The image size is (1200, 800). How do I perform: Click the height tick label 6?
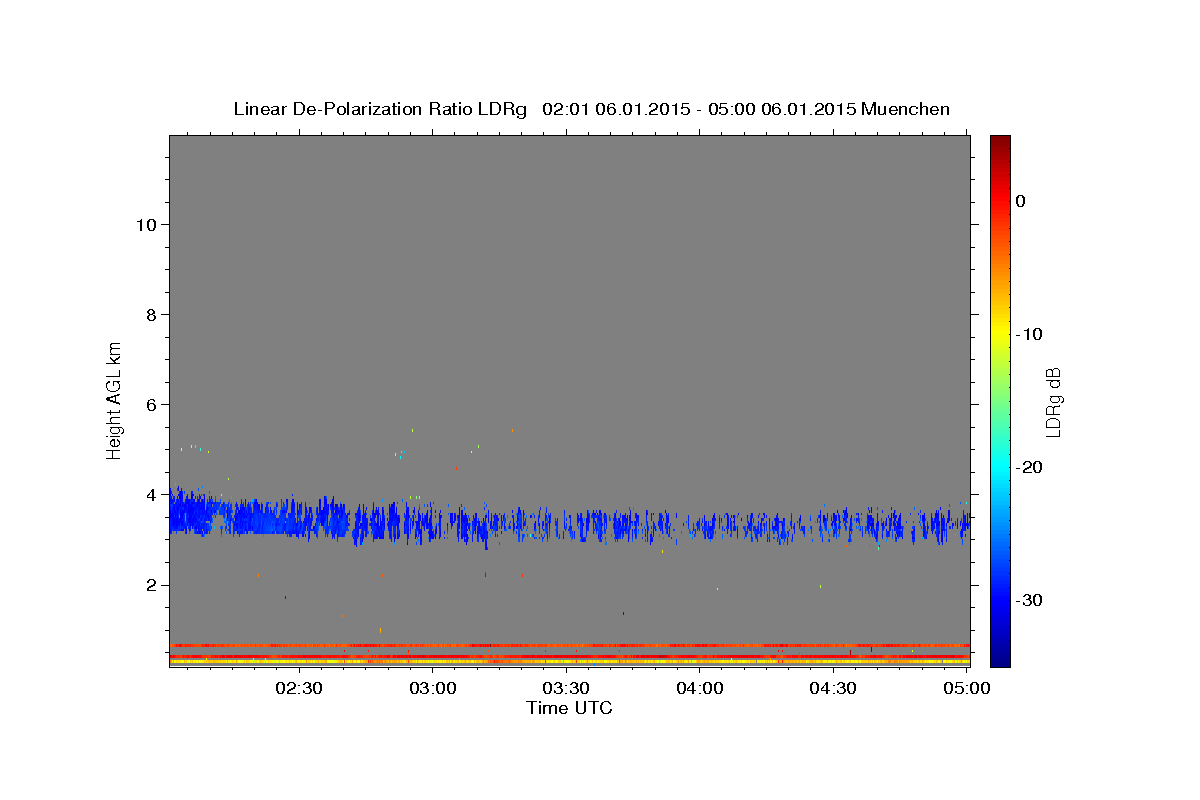(x=150, y=405)
